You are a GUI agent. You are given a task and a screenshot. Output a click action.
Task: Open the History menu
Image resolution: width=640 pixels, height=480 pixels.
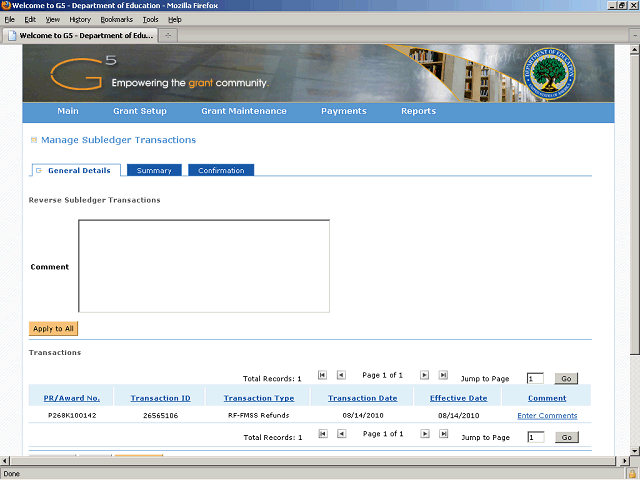coord(80,20)
